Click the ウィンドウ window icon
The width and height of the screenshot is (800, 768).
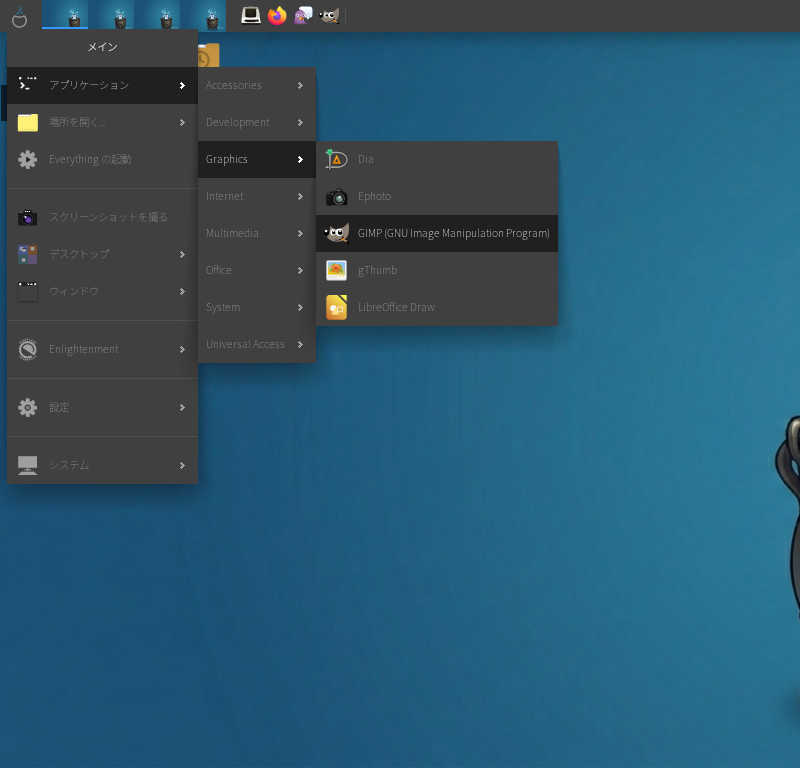(x=28, y=291)
